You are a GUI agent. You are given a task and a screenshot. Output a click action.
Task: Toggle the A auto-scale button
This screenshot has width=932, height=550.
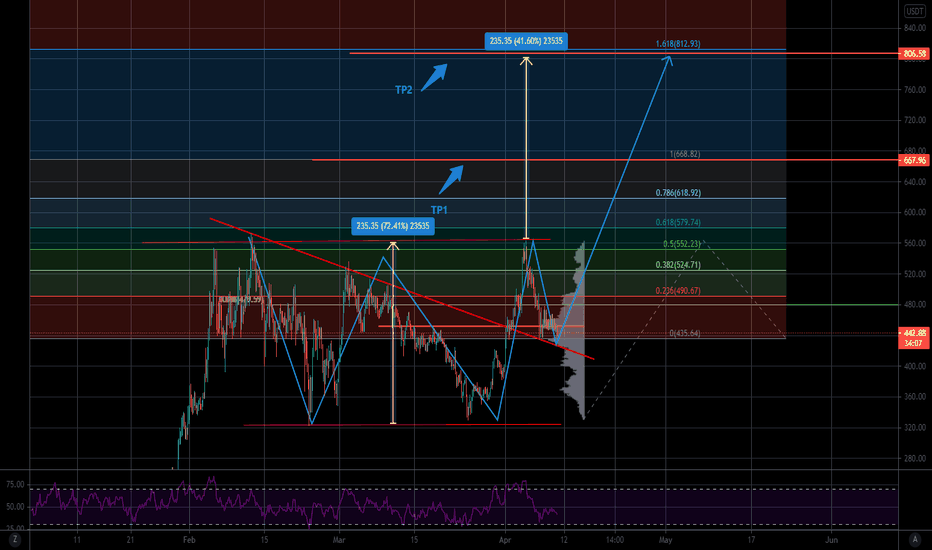tap(915, 539)
